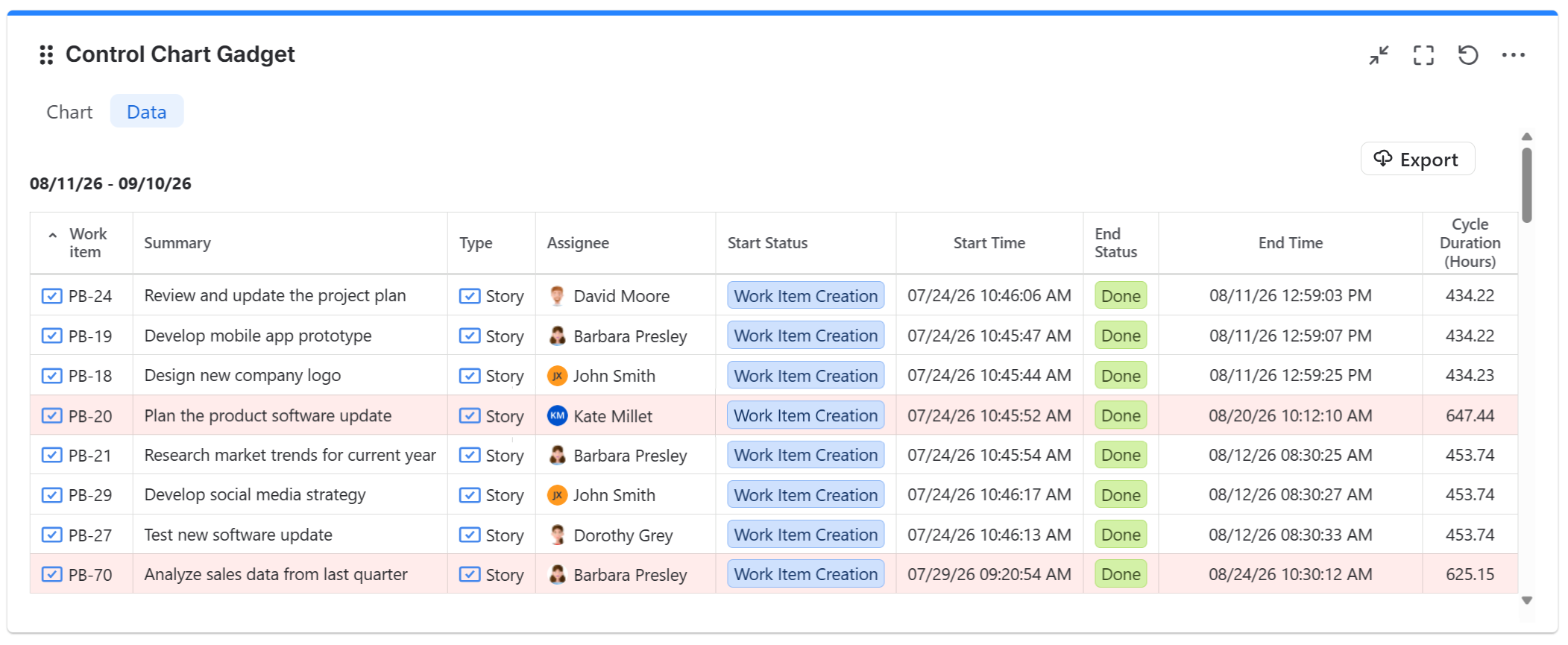This screenshot has width=1568, height=645.
Task: Click the gadget drag handle icon
Action: click(x=46, y=55)
